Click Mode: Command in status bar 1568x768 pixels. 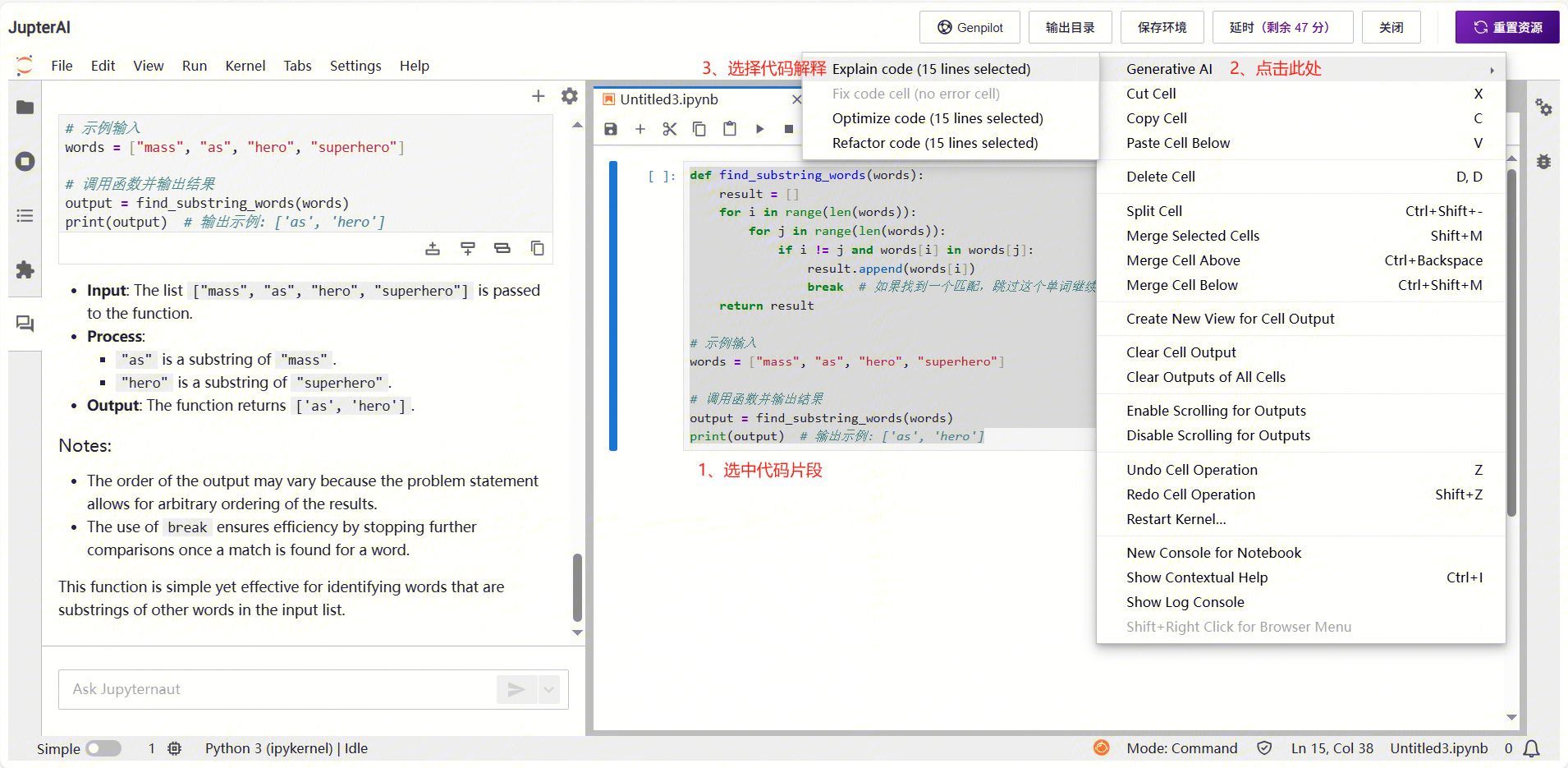click(x=1181, y=748)
